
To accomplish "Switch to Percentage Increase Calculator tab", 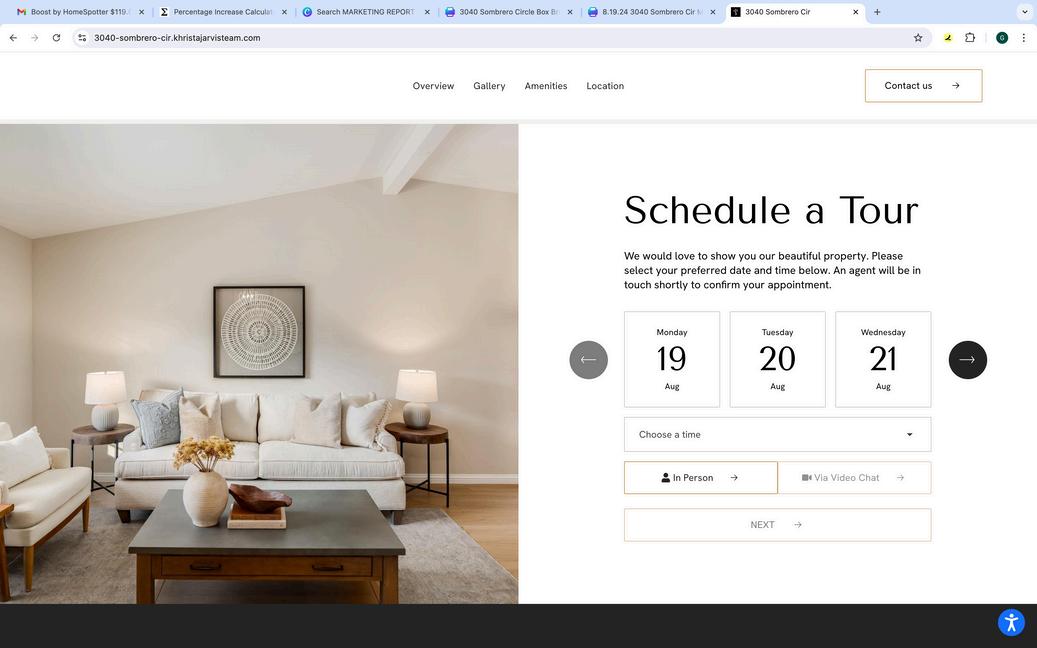I will pyautogui.click(x=224, y=12).
